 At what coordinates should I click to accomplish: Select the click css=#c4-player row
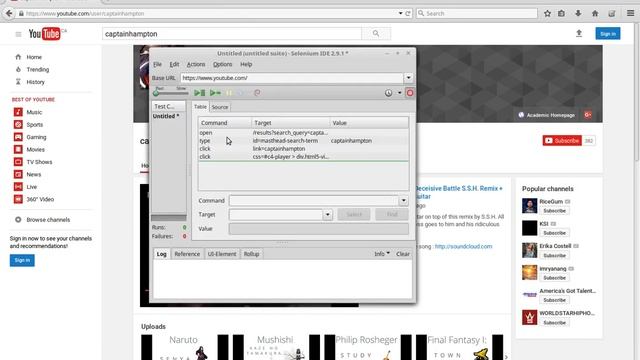[303, 156]
